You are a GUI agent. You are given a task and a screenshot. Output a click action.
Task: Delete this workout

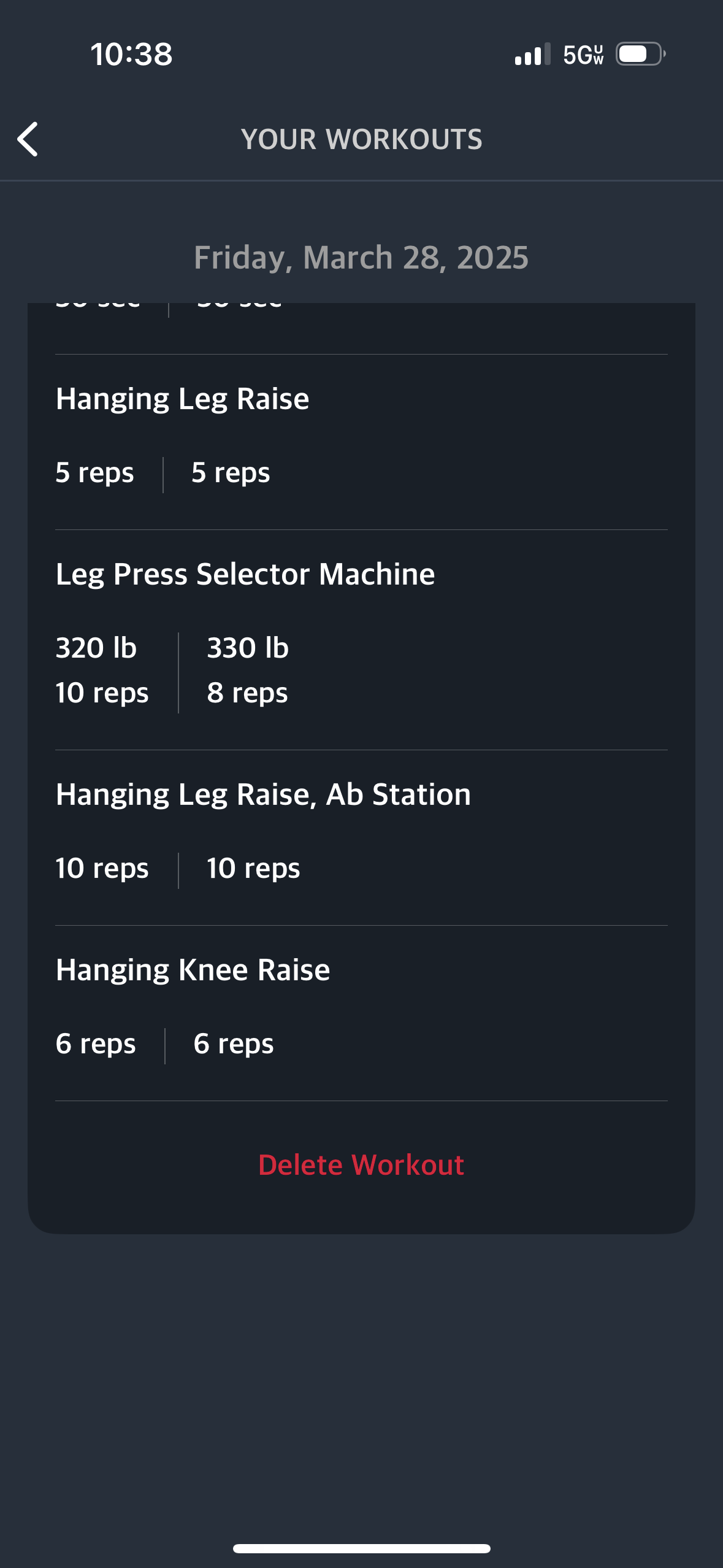pos(361,1164)
